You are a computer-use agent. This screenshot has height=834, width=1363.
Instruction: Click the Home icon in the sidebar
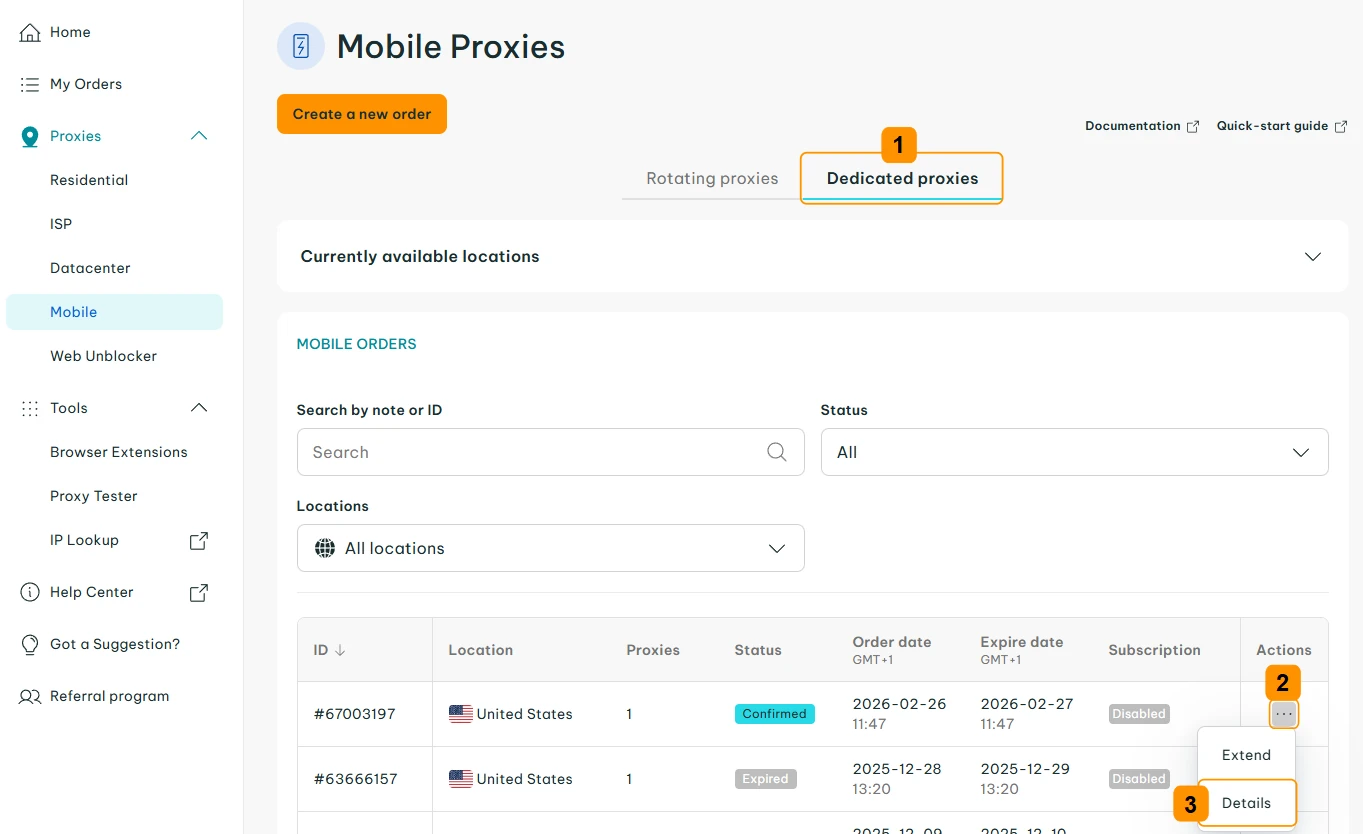click(x=30, y=32)
